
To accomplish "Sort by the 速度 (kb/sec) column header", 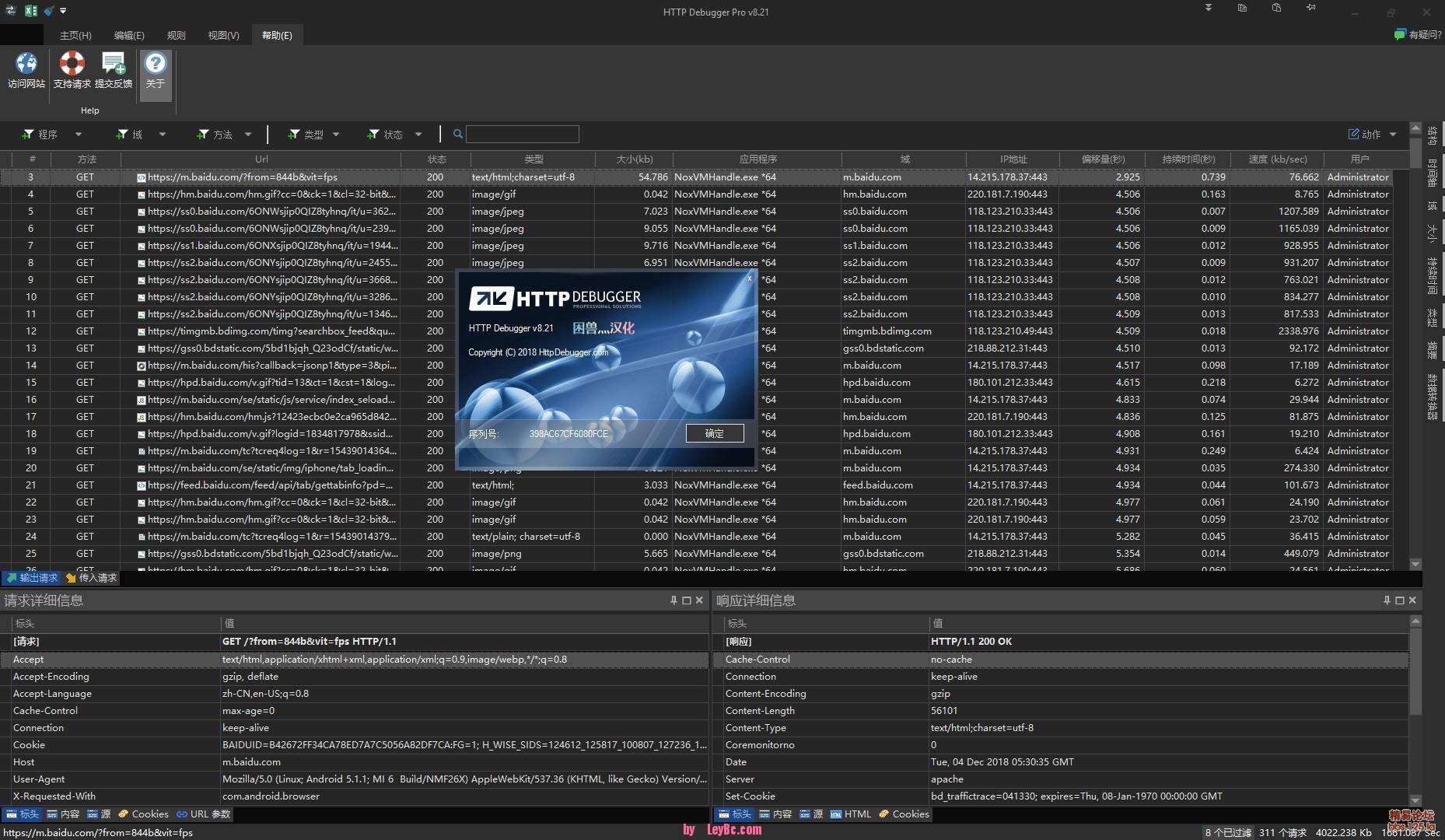I will click(1277, 159).
